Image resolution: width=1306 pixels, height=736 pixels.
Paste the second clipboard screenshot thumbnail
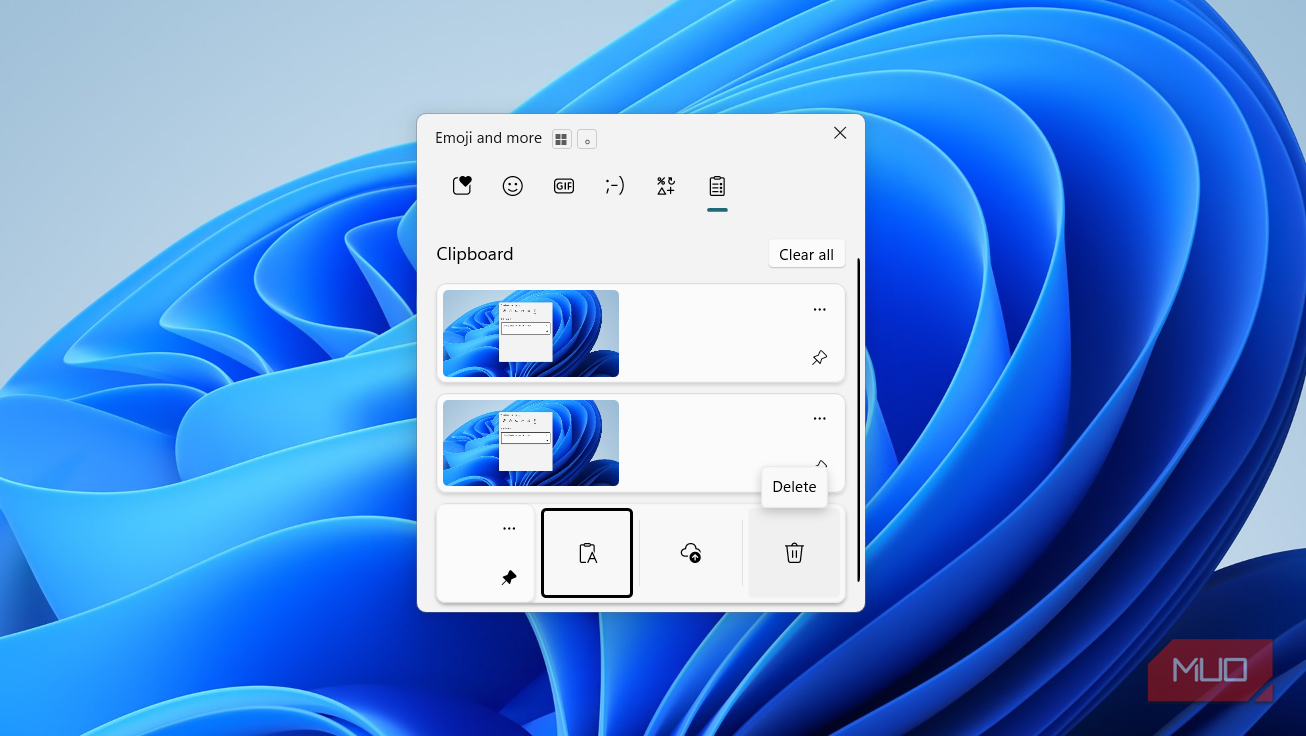[x=531, y=443]
